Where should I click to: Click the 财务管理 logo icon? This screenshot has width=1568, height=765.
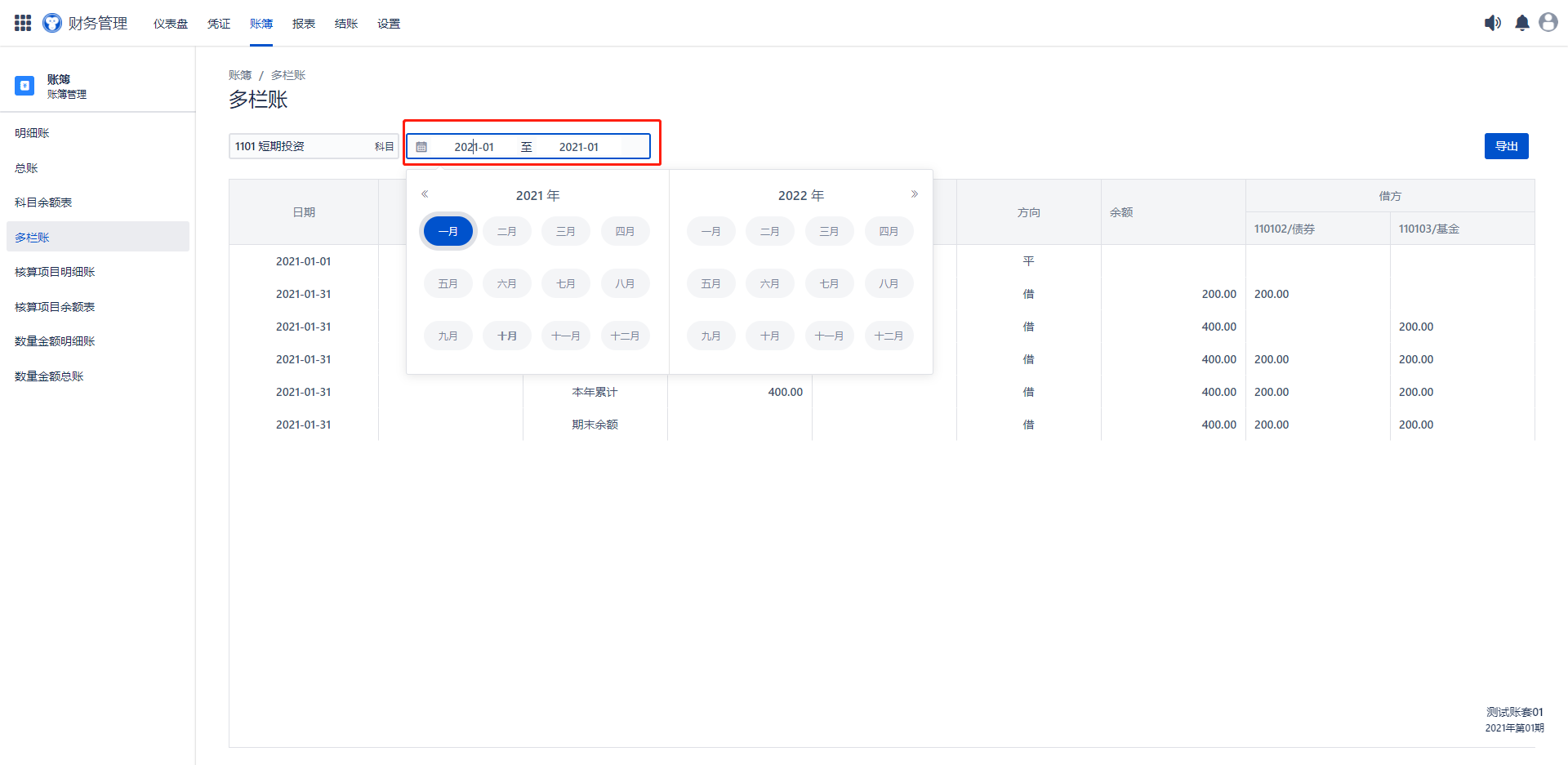(52, 23)
